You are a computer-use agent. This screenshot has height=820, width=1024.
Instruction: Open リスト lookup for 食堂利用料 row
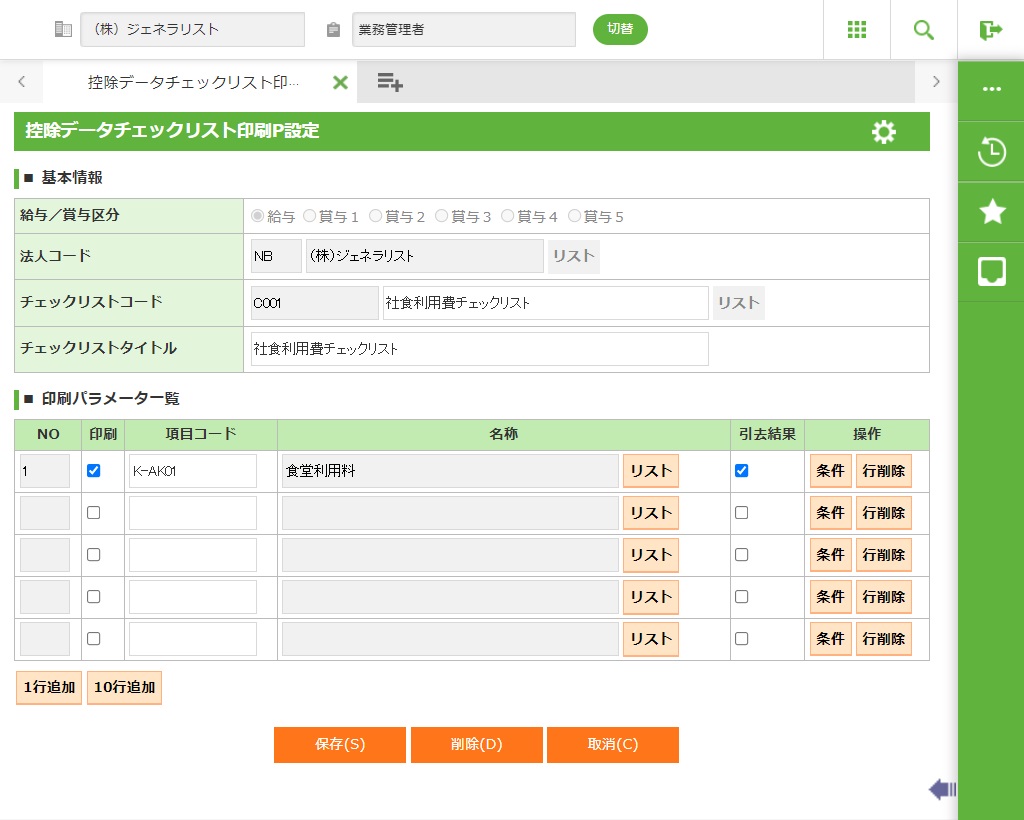(x=650, y=471)
